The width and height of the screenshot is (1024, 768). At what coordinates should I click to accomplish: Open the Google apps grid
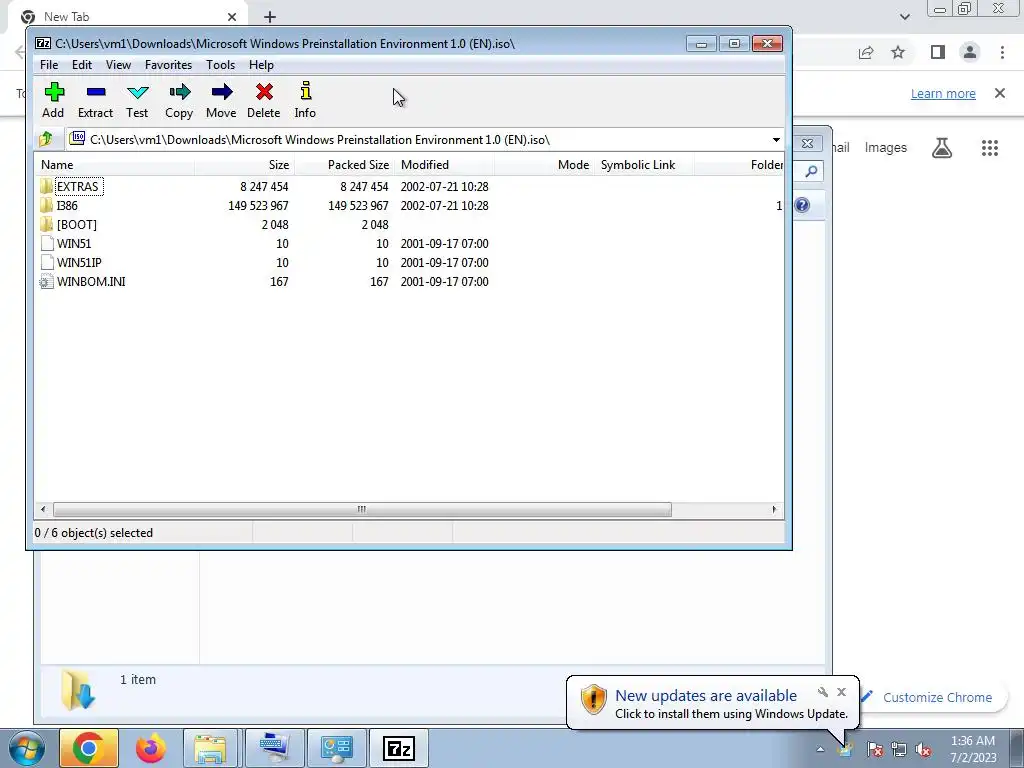[989, 148]
